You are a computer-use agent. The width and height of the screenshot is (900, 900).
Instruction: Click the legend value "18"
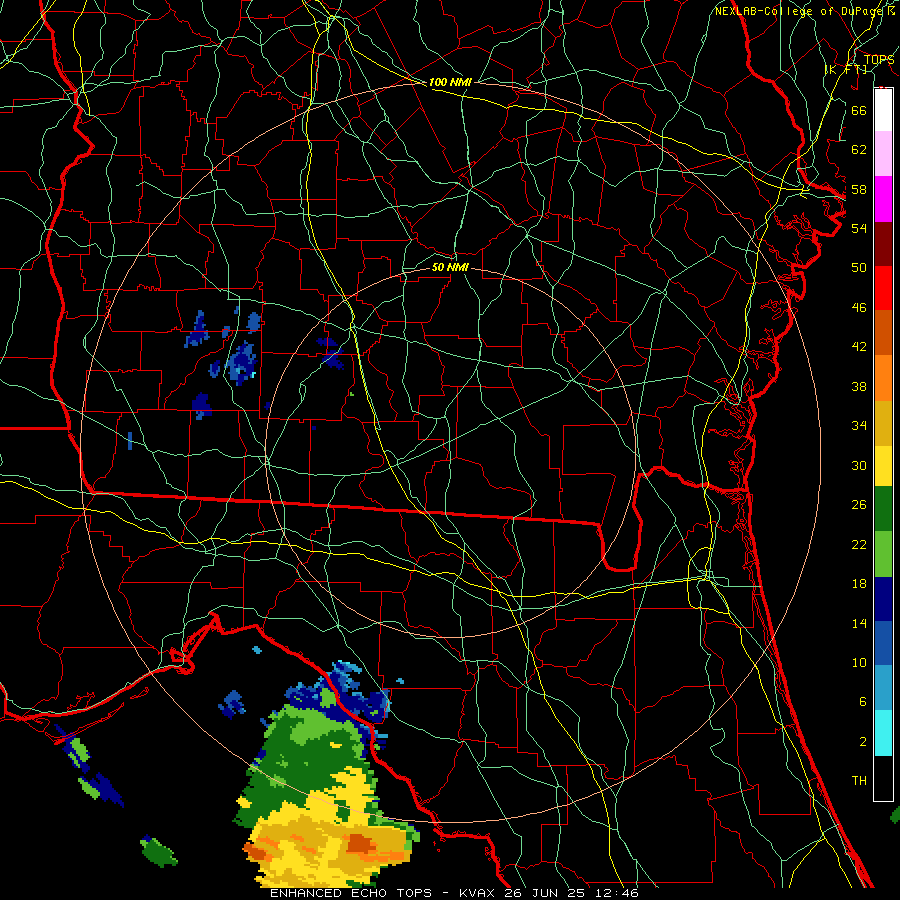[x=859, y=584]
